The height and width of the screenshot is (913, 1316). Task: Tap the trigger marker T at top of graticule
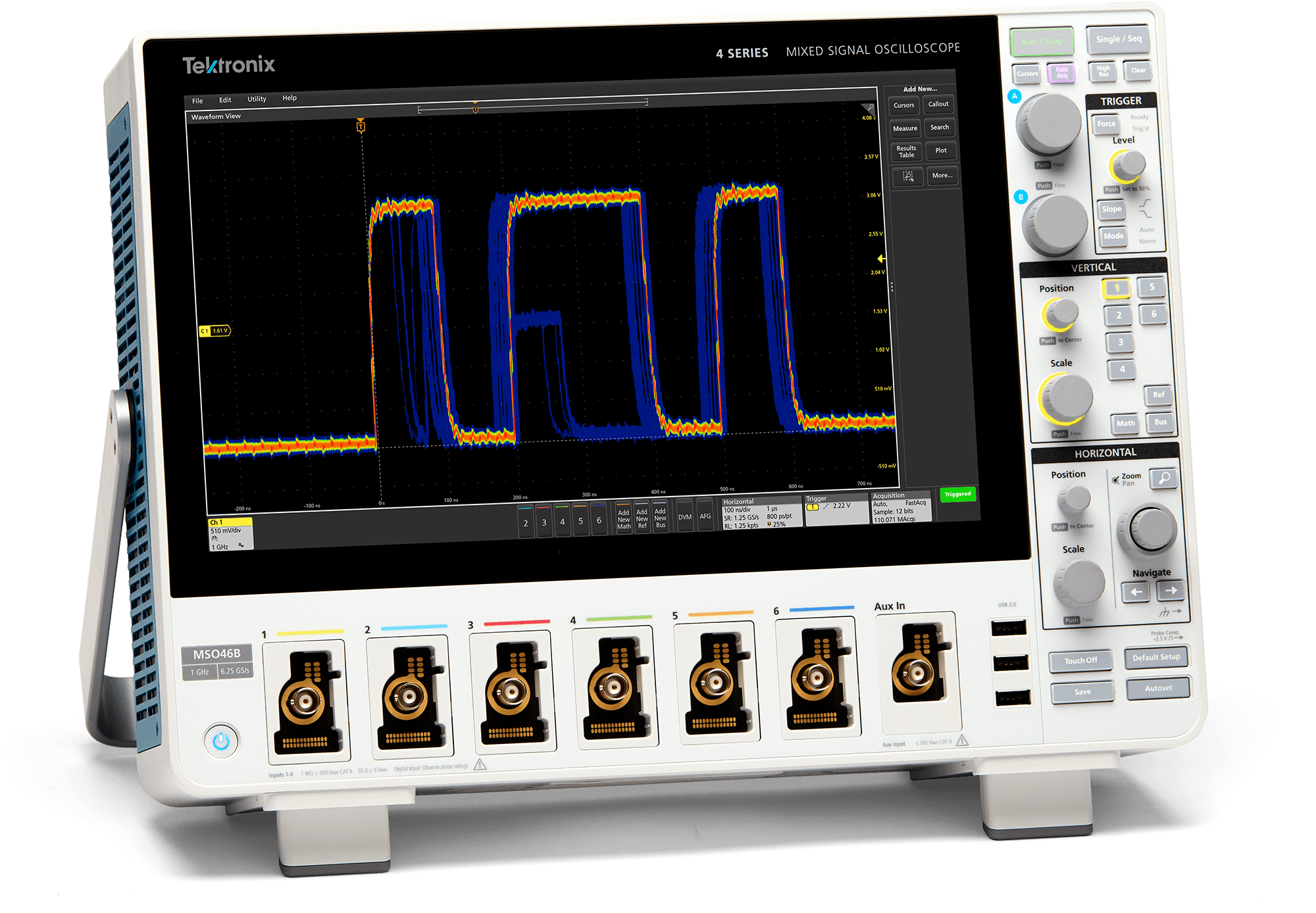coord(361,126)
